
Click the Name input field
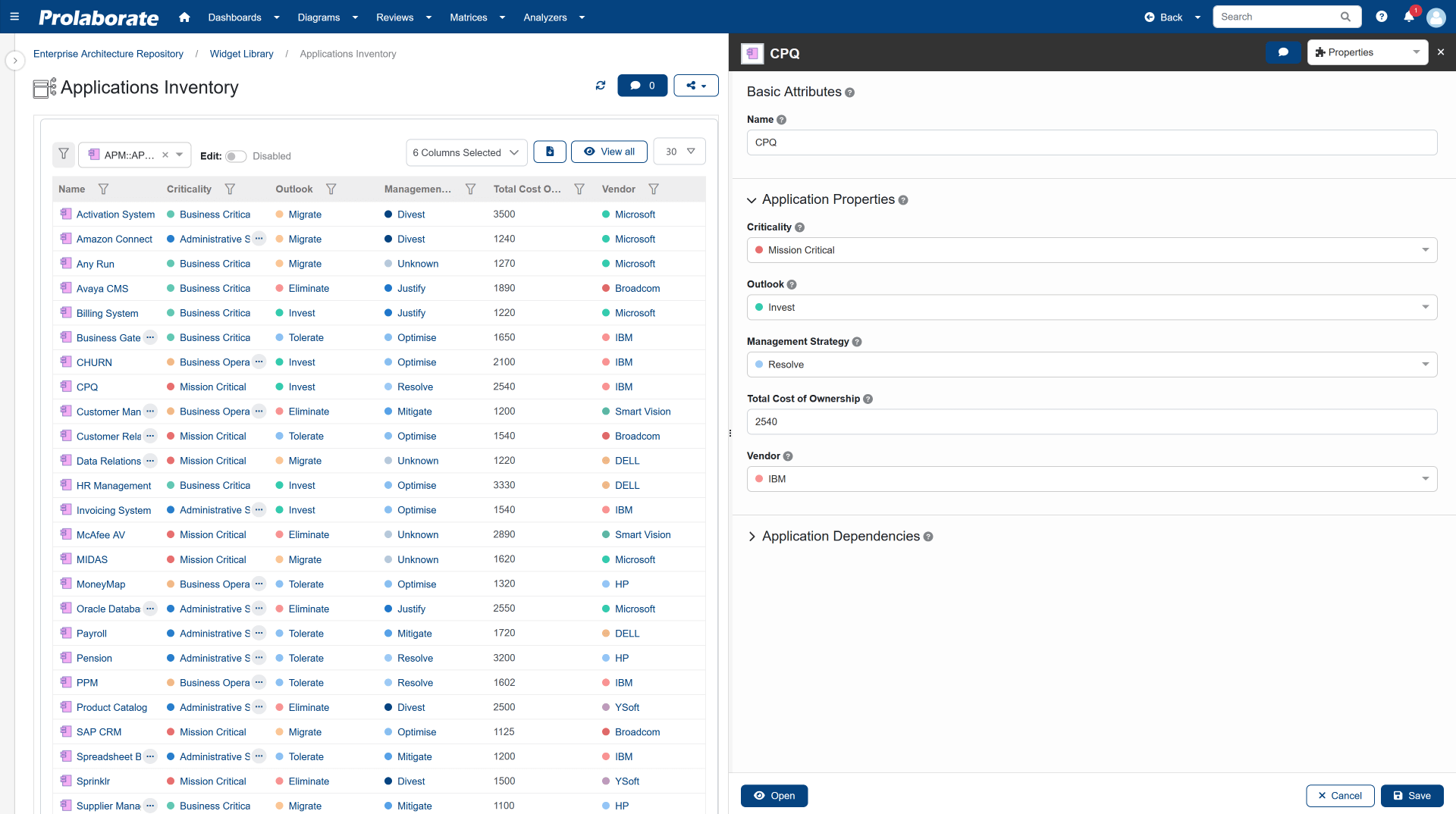point(1091,142)
